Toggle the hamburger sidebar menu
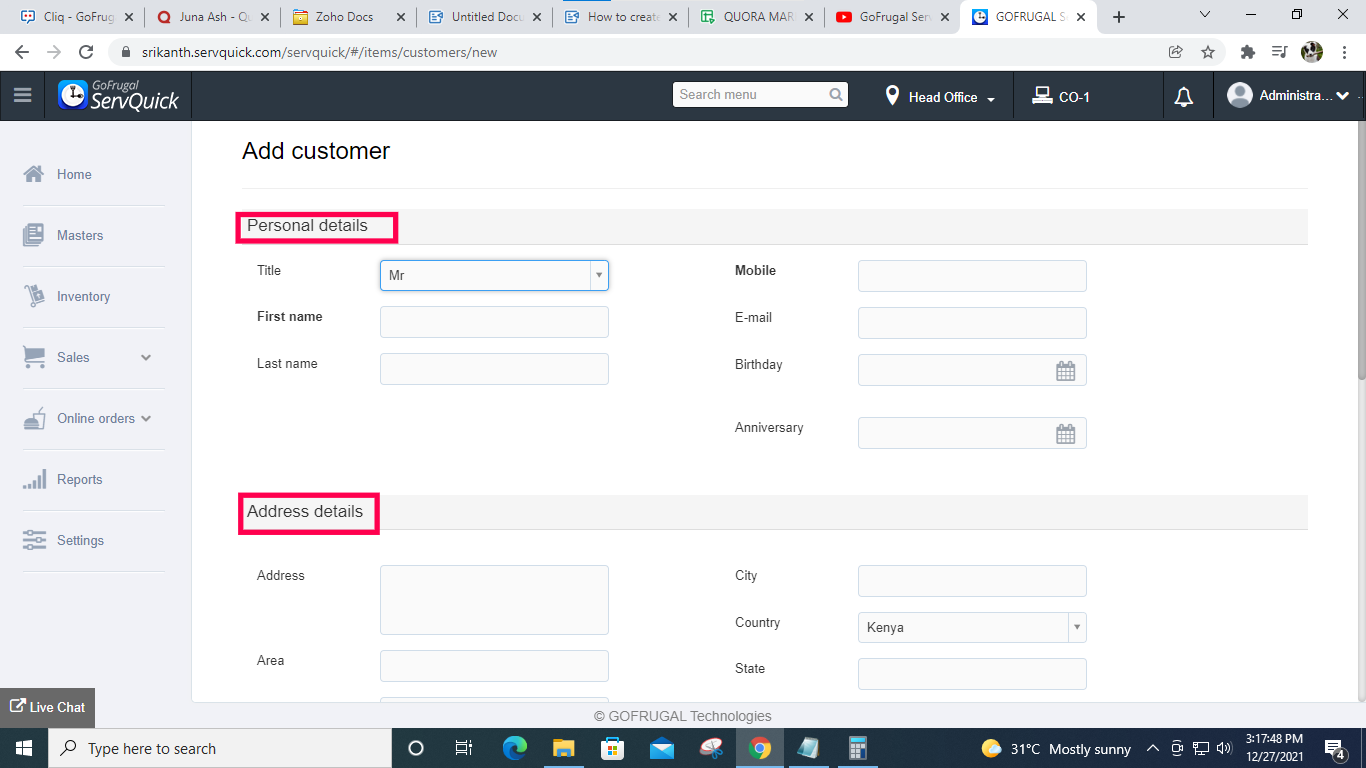The width and height of the screenshot is (1366, 768). tap(22, 96)
